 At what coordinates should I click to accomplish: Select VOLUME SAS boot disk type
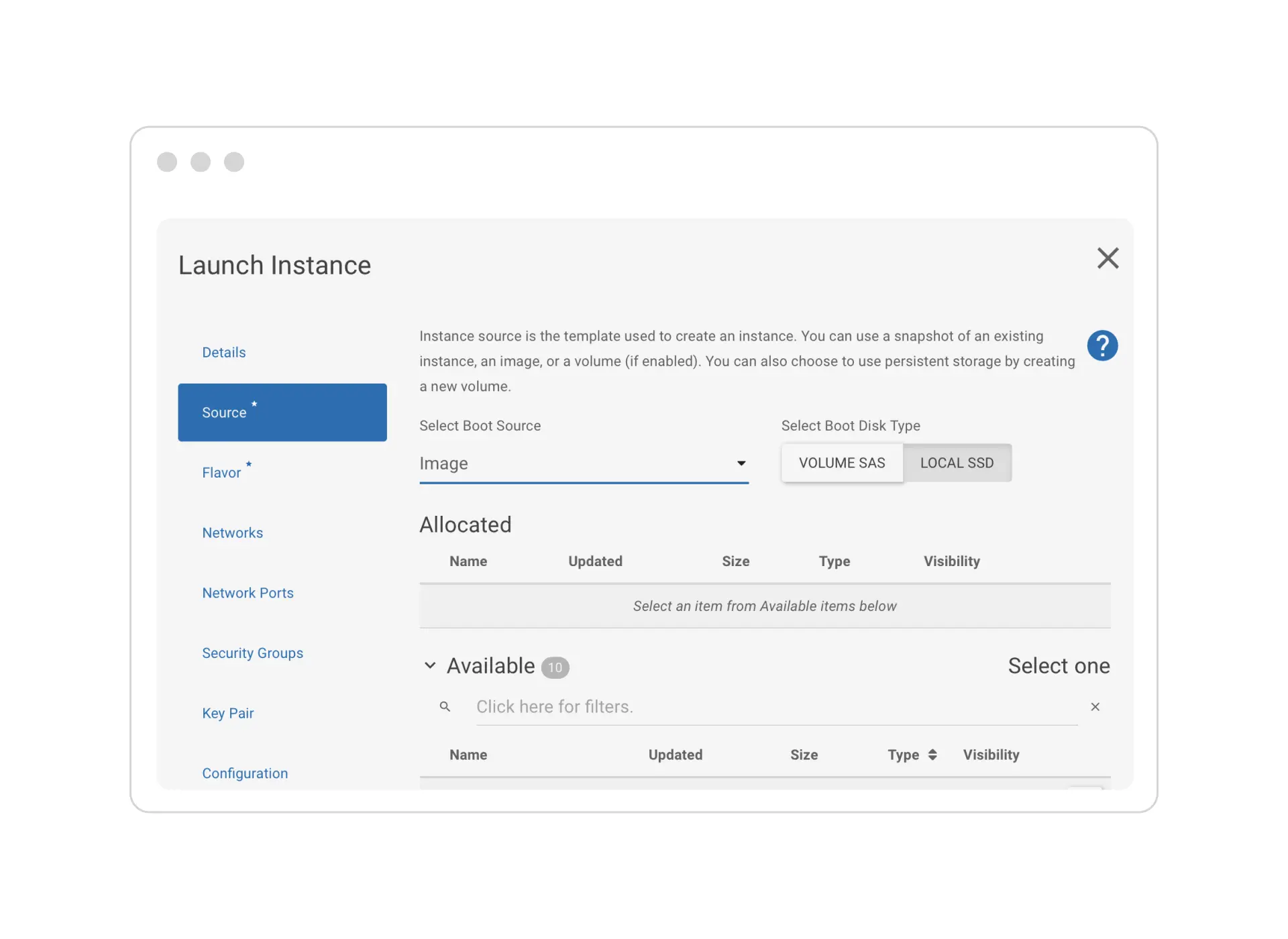click(842, 463)
